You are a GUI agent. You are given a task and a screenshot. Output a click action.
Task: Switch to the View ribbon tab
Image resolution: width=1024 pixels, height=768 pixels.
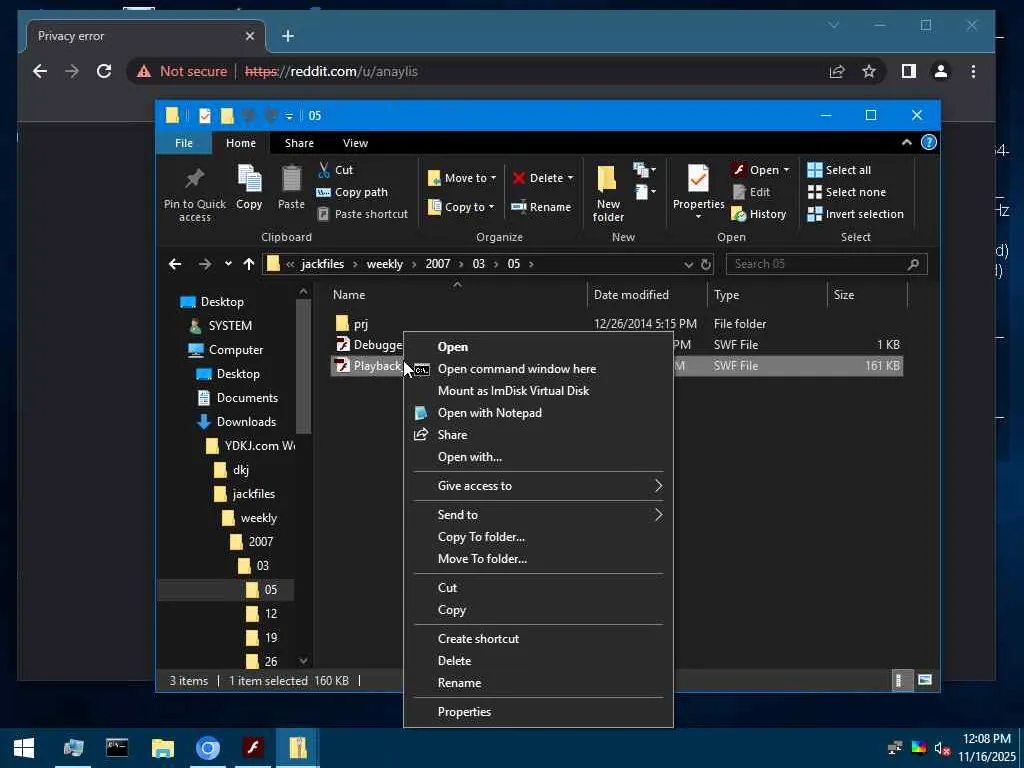(355, 143)
